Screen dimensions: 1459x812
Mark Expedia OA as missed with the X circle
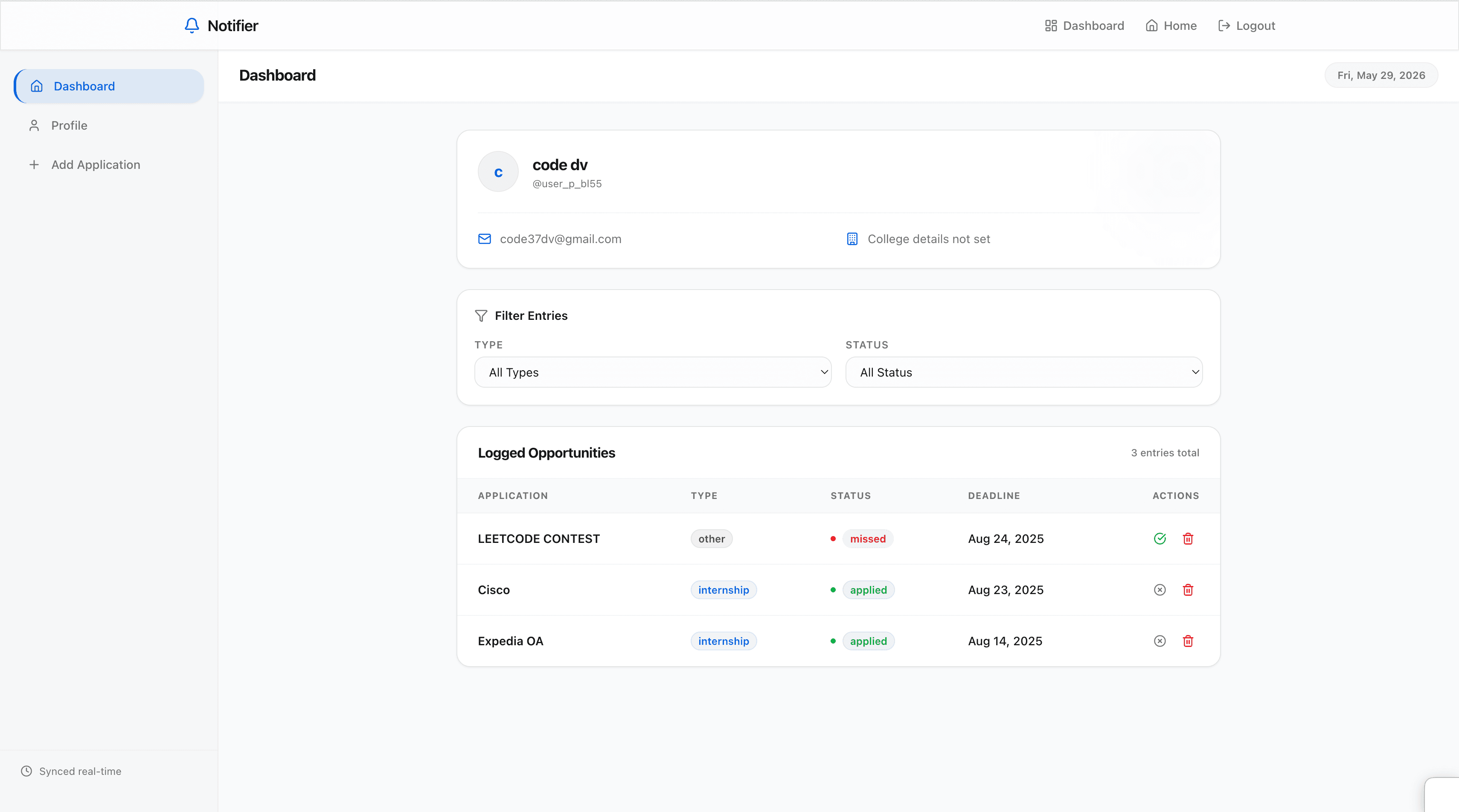(x=1160, y=641)
